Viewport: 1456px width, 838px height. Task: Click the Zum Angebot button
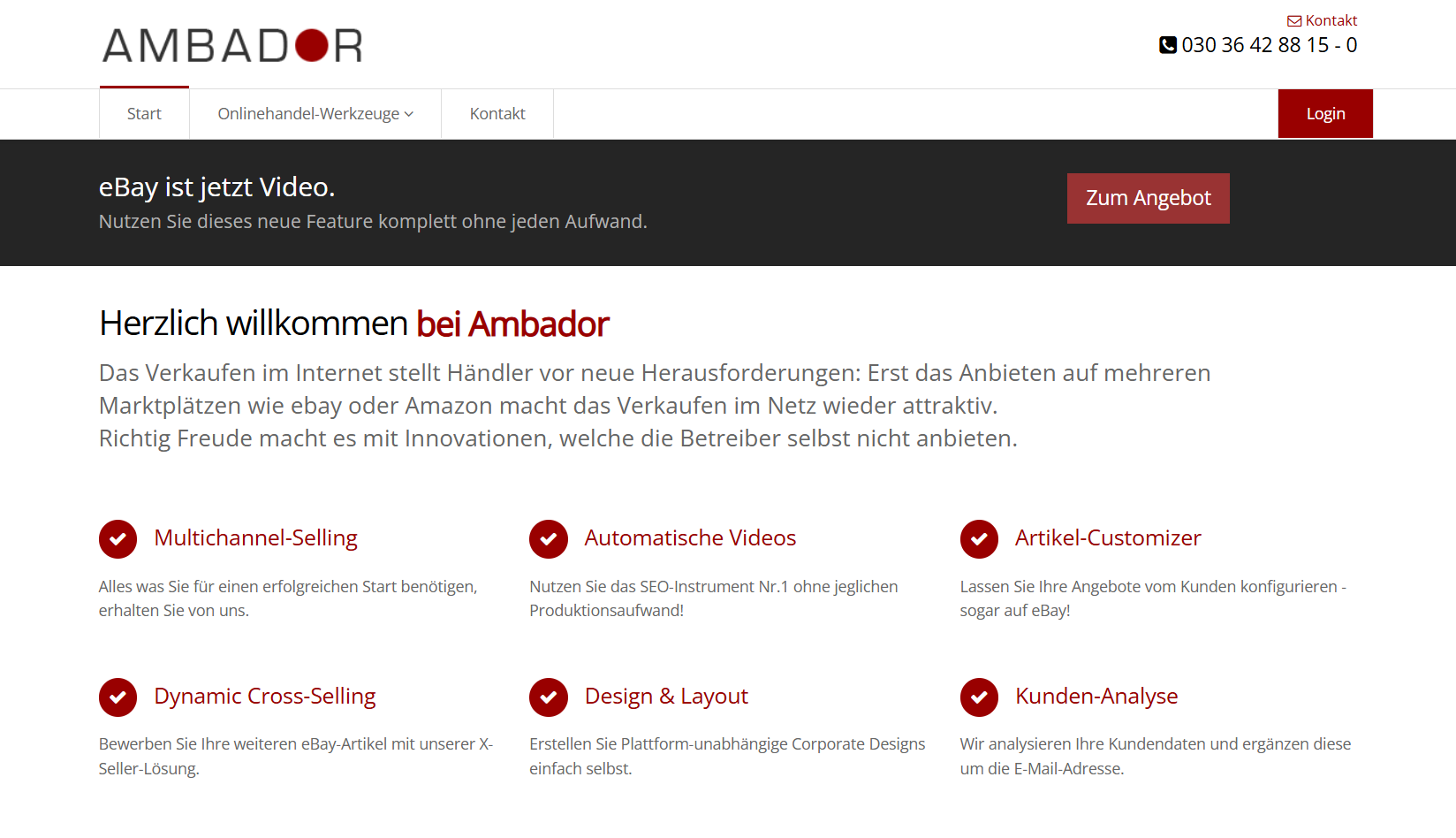(x=1148, y=198)
